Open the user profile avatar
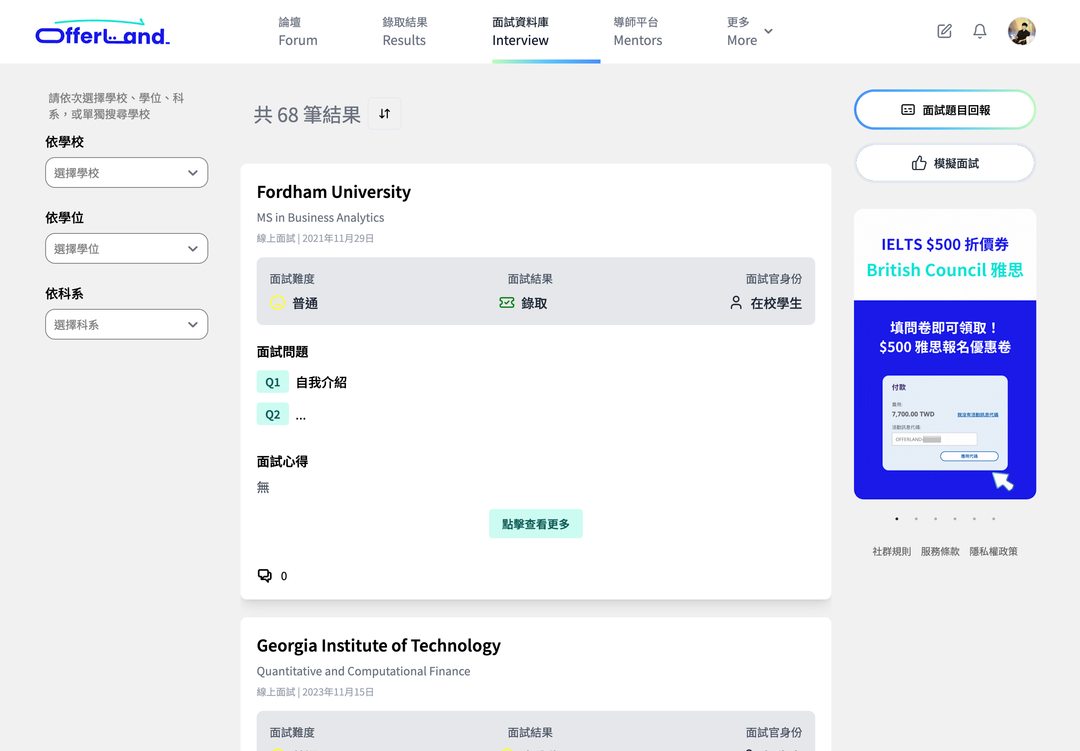1080x751 pixels. [x=1021, y=31]
